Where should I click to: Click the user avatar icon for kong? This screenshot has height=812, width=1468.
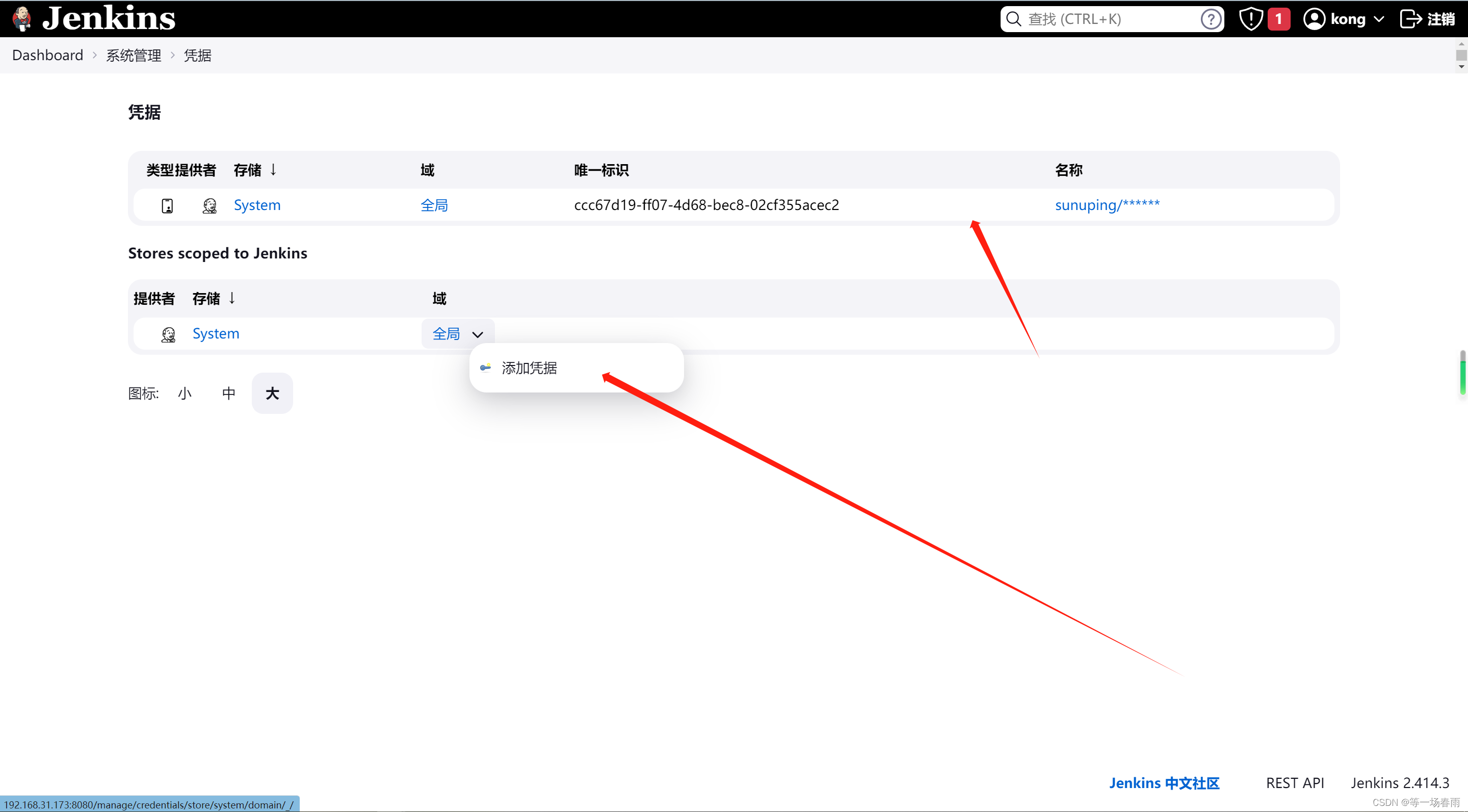tap(1314, 19)
